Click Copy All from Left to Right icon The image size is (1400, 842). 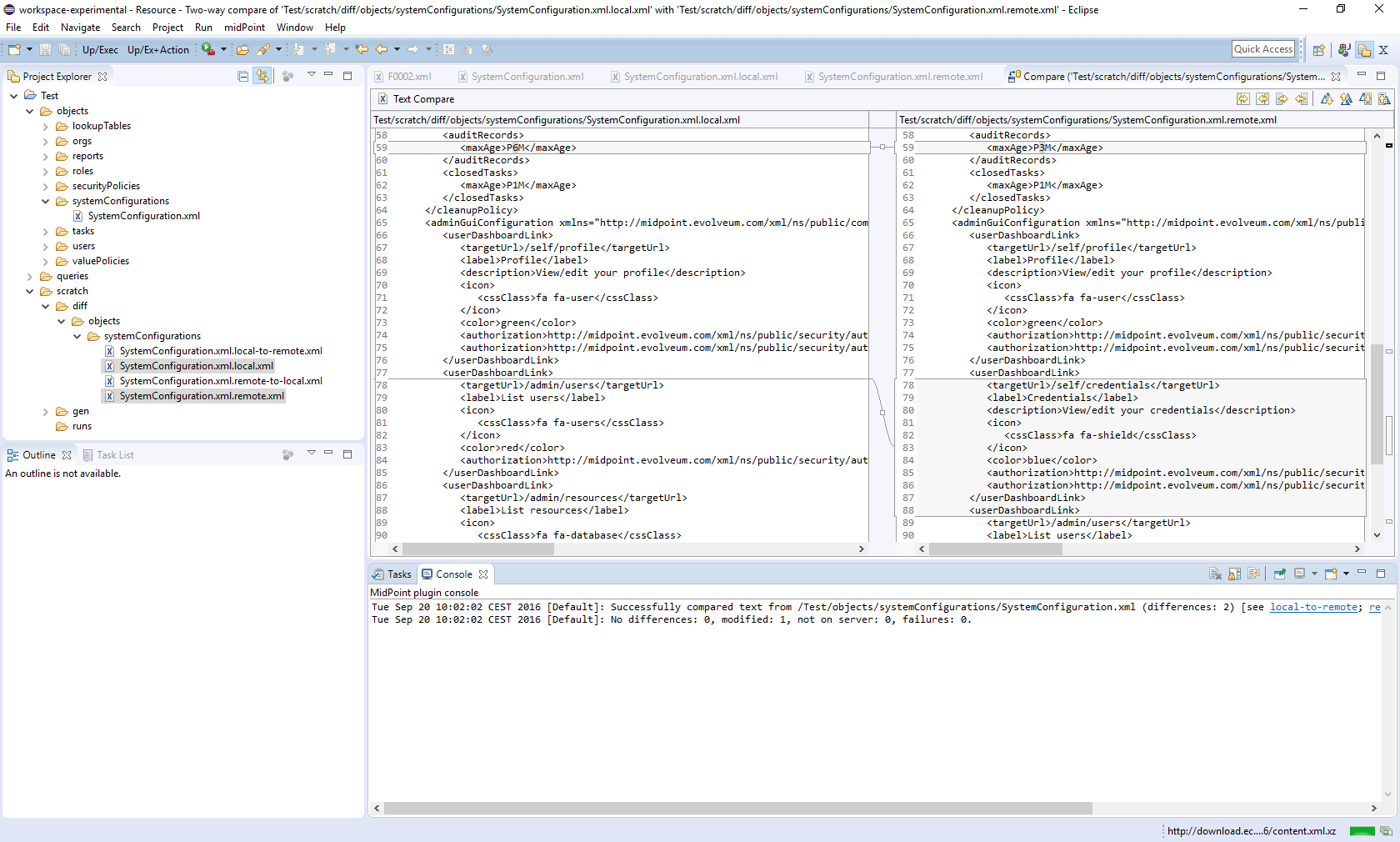1243,99
